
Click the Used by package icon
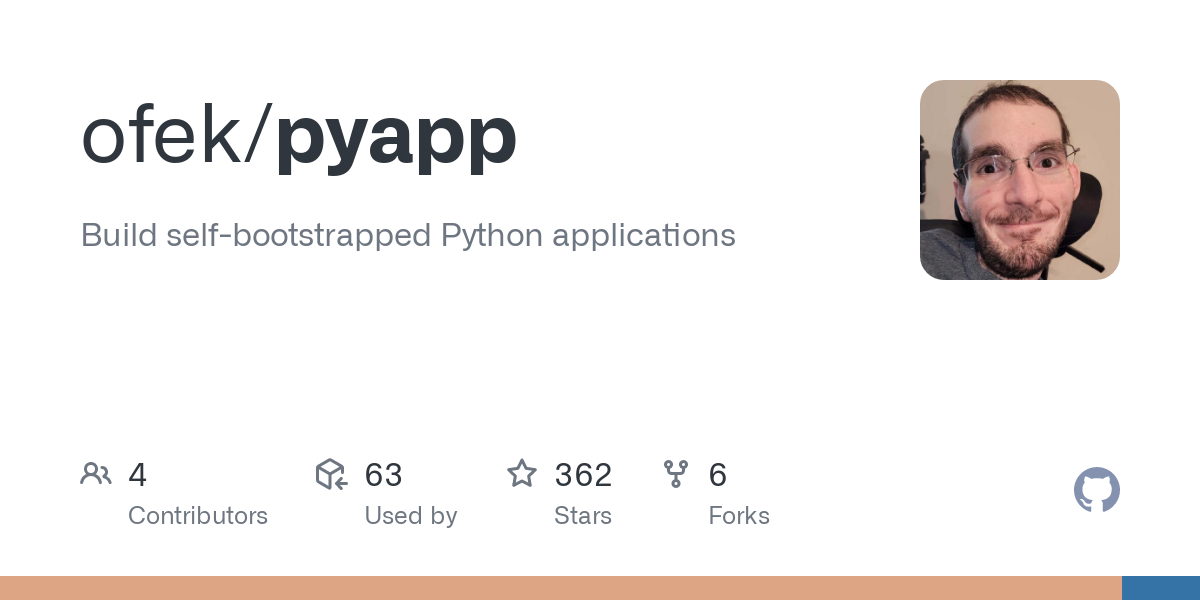(x=331, y=474)
